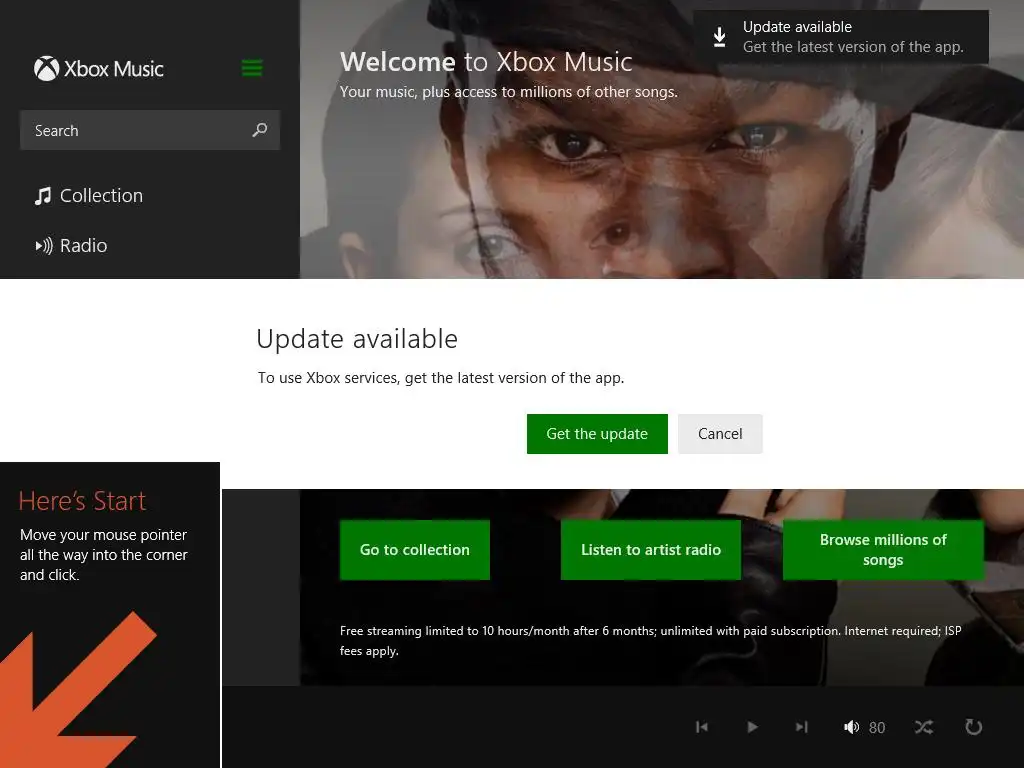1024x768 pixels.
Task: Toggle repeat playback
Action: coord(974,727)
